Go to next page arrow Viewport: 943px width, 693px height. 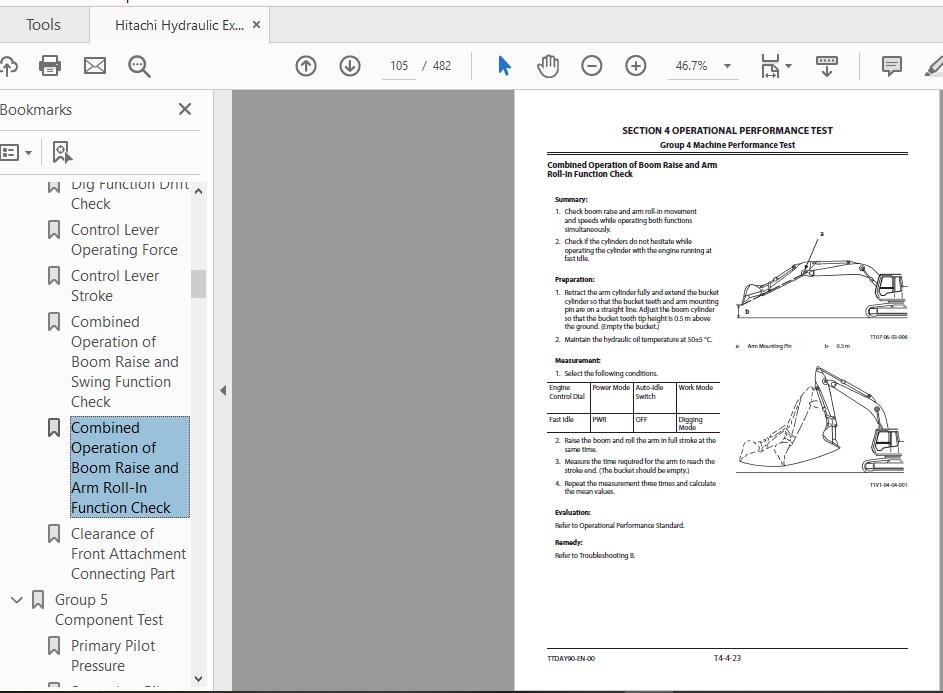click(350, 66)
